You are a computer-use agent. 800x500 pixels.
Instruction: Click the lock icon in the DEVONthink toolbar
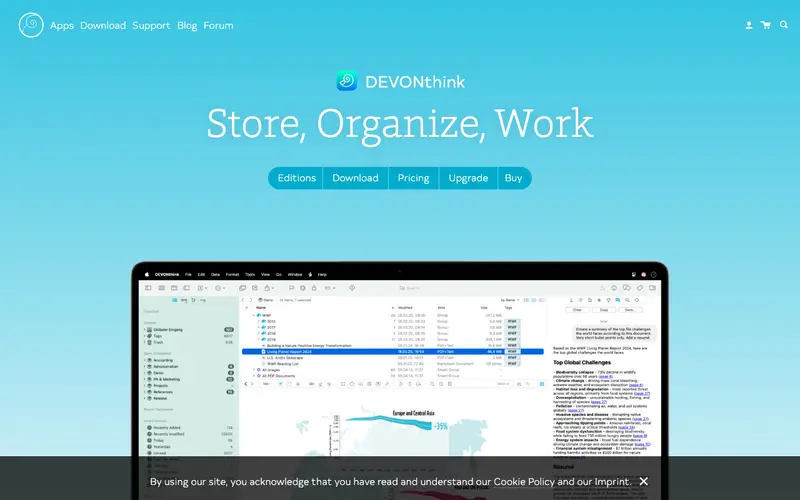[x=314, y=288]
